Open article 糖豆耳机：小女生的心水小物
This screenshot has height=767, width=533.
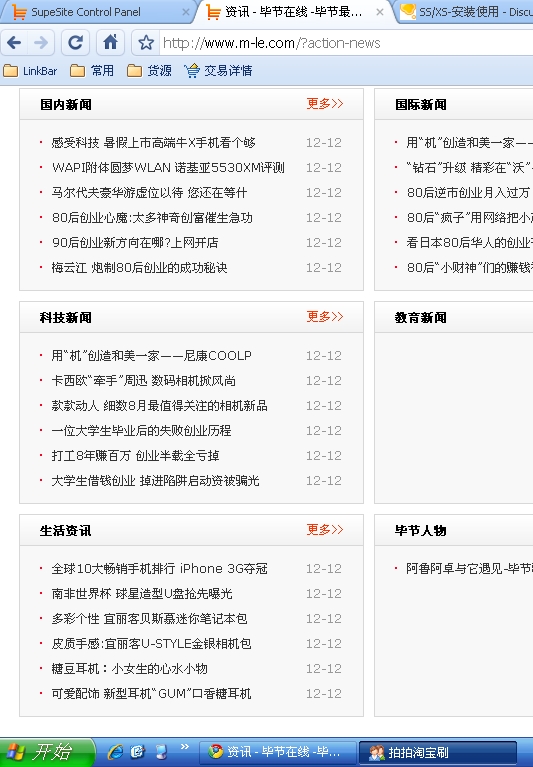(x=130, y=668)
